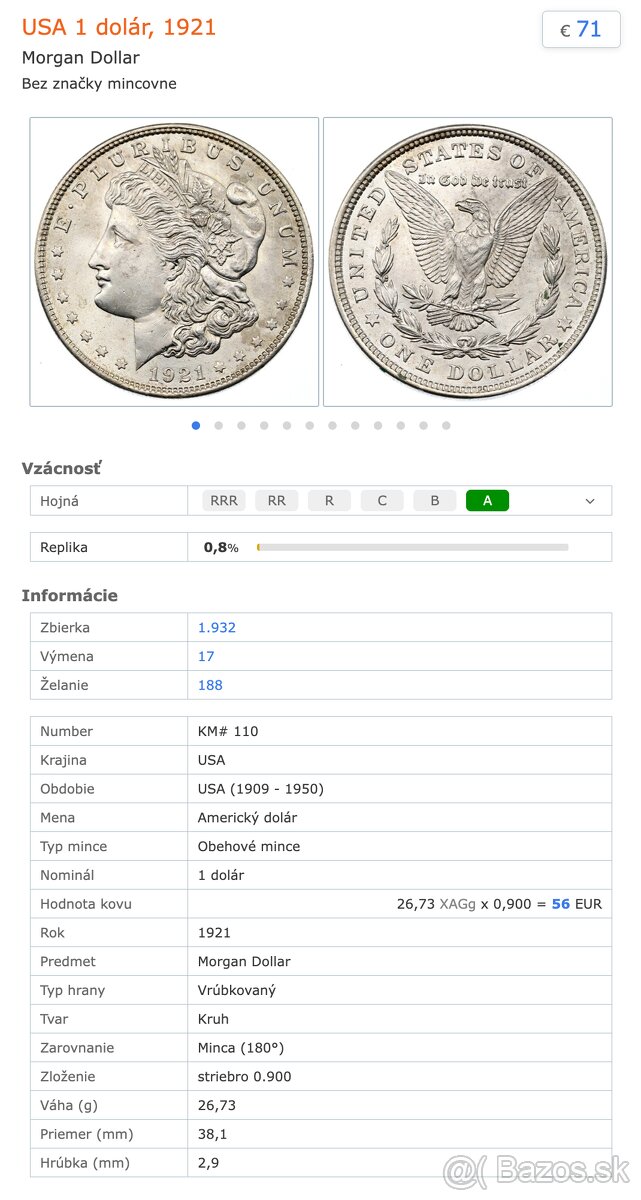Select the first carousel dot
Screen dimensions: 641x1200
pos(196,425)
